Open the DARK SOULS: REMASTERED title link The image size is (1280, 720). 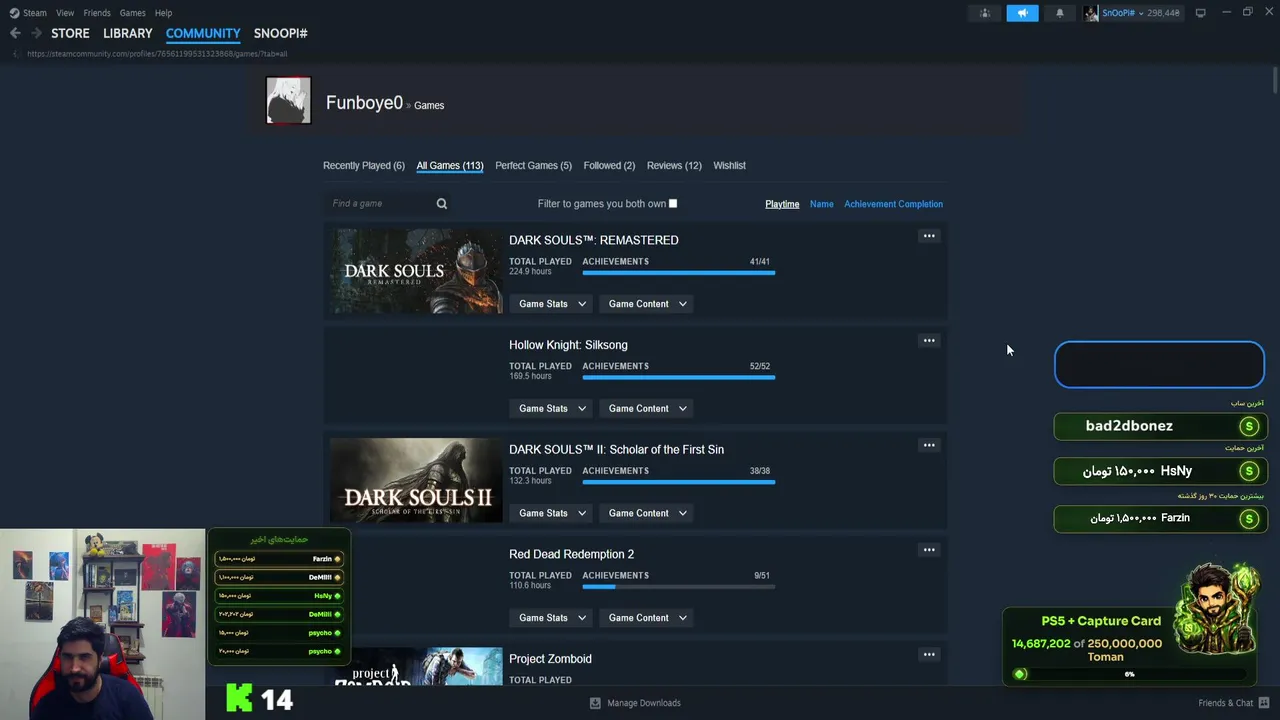tap(594, 240)
